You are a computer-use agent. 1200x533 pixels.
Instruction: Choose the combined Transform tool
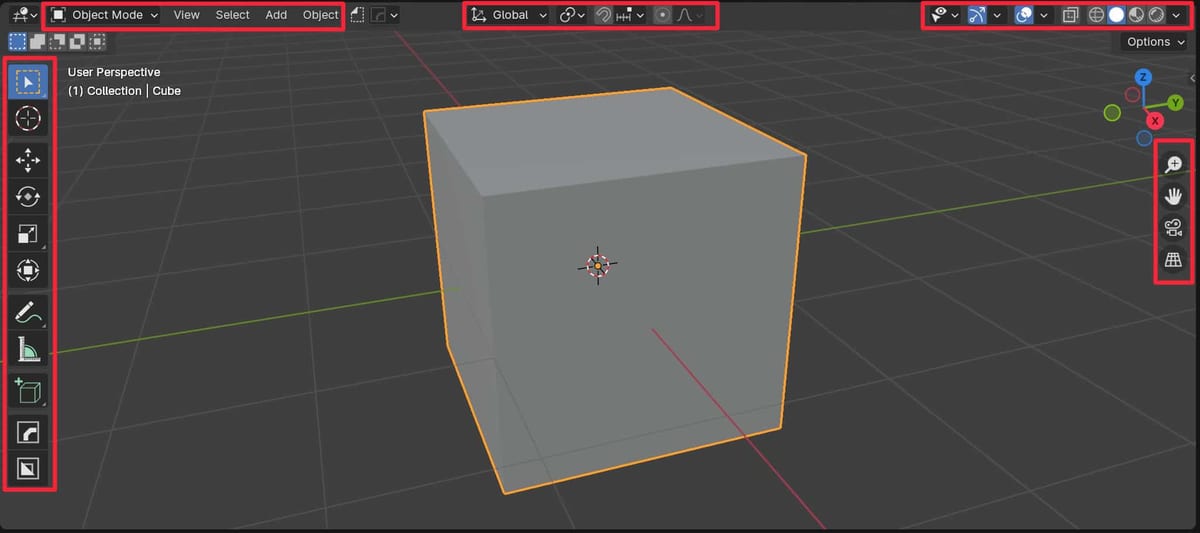pos(29,271)
